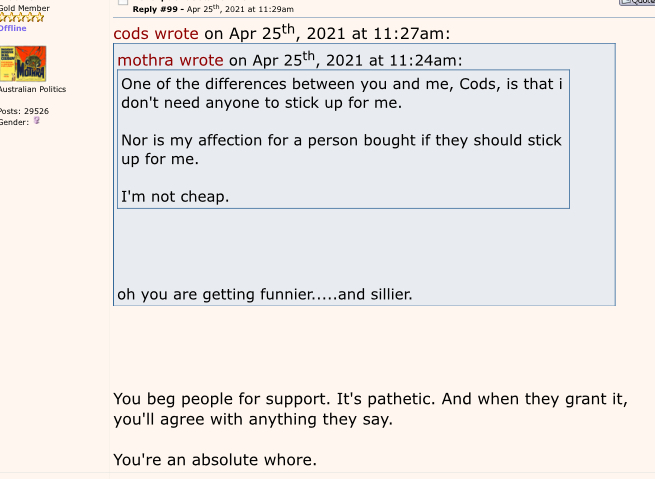Click the 'You beg people for support' paragraph
This screenshot has width=655, height=479.
point(370,409)
